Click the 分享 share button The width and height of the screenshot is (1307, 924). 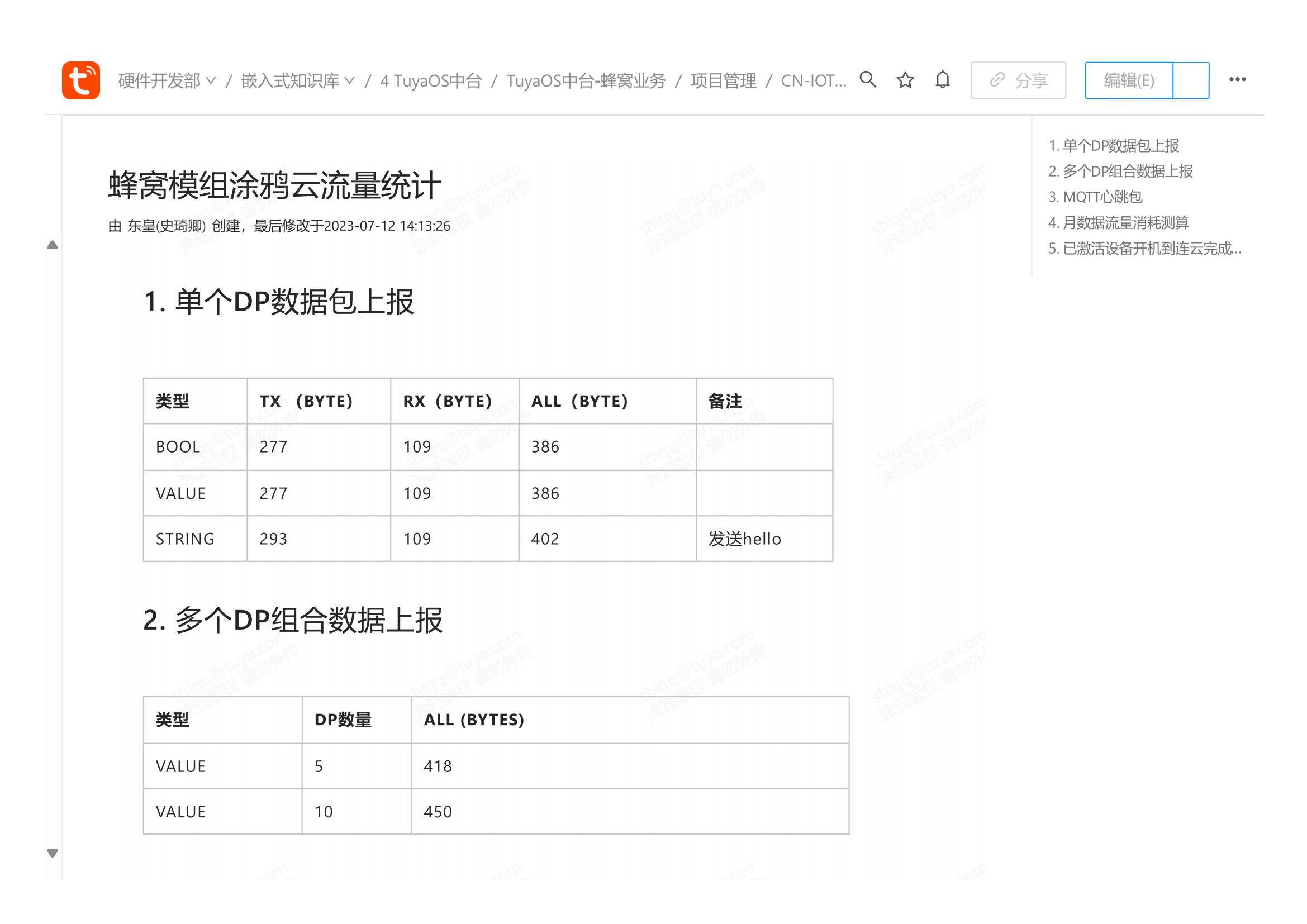1019,80
